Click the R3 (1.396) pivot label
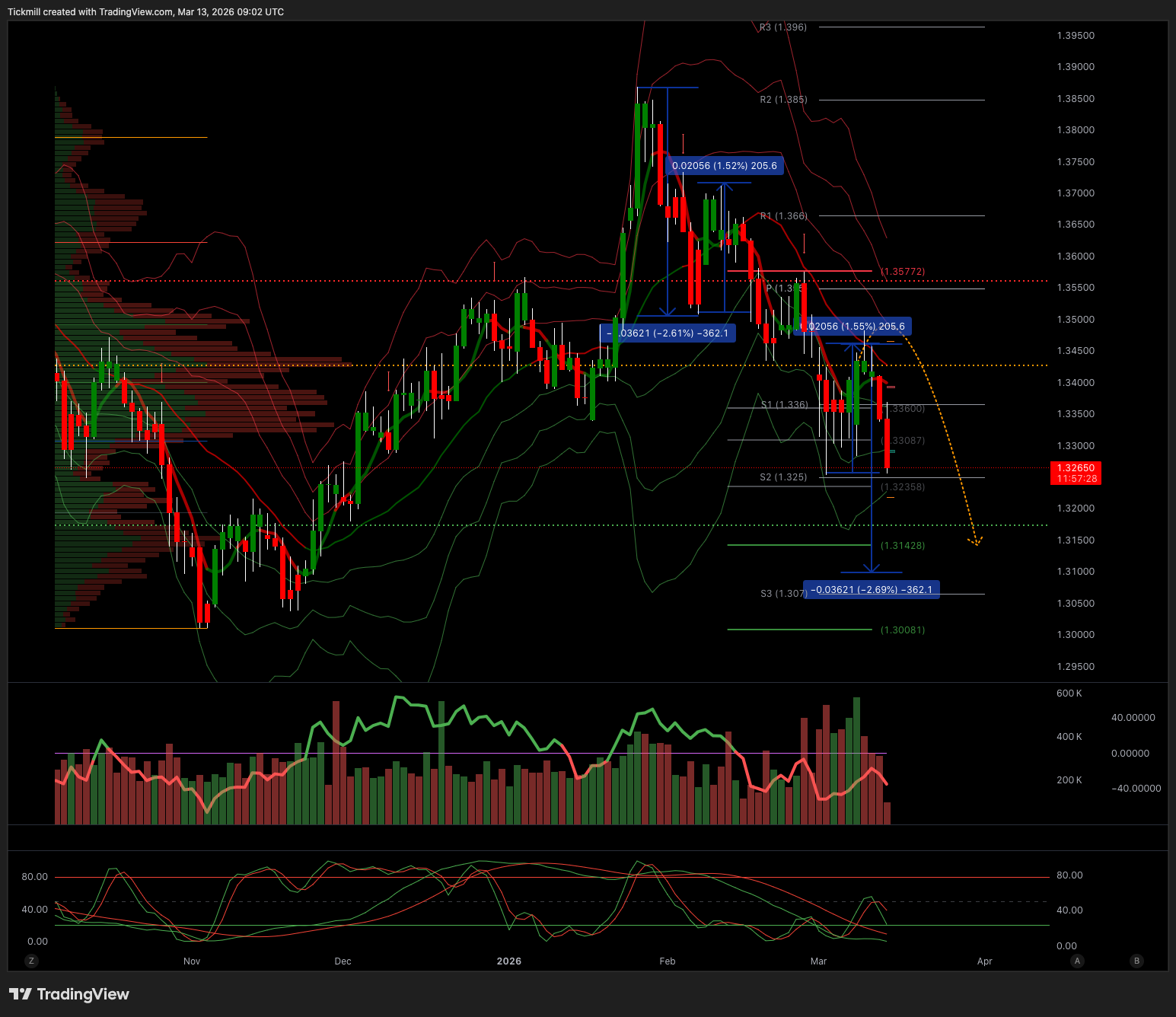This screenshot has width=1176, height=1017. pos(782,27)
